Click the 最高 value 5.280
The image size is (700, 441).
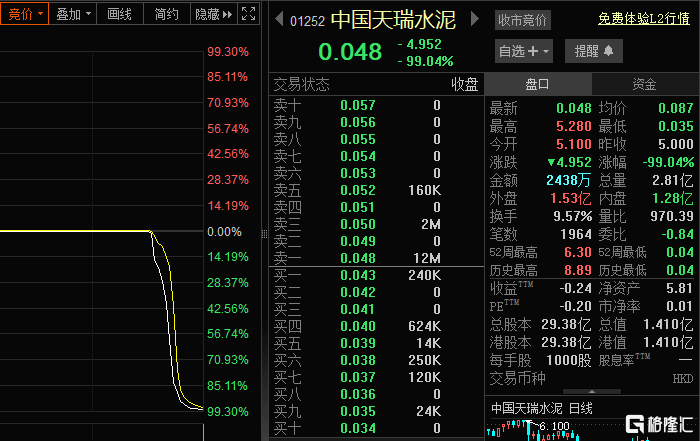573,126
